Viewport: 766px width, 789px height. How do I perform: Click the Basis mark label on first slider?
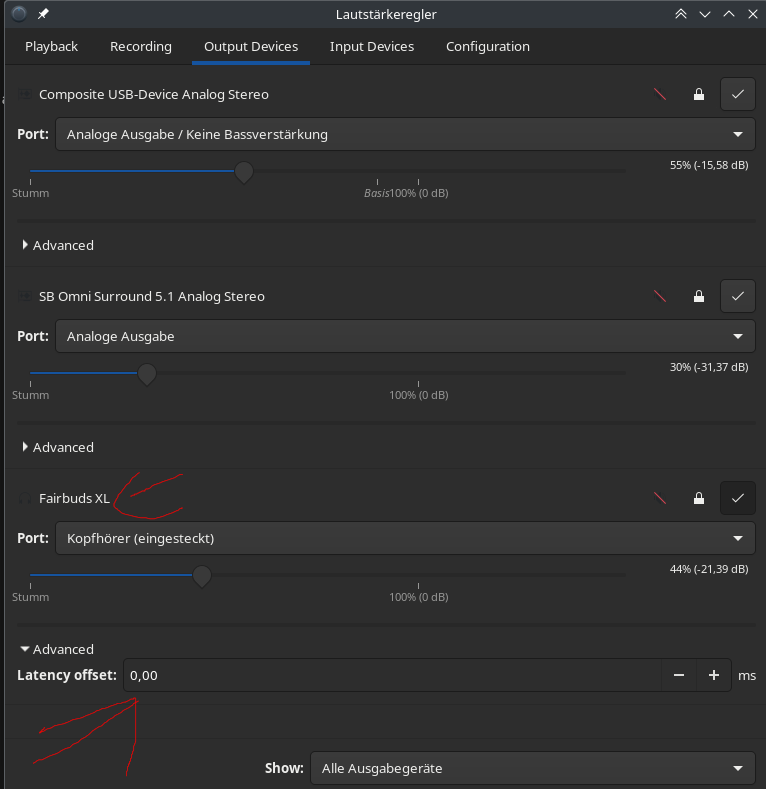(x=376, y=193)
